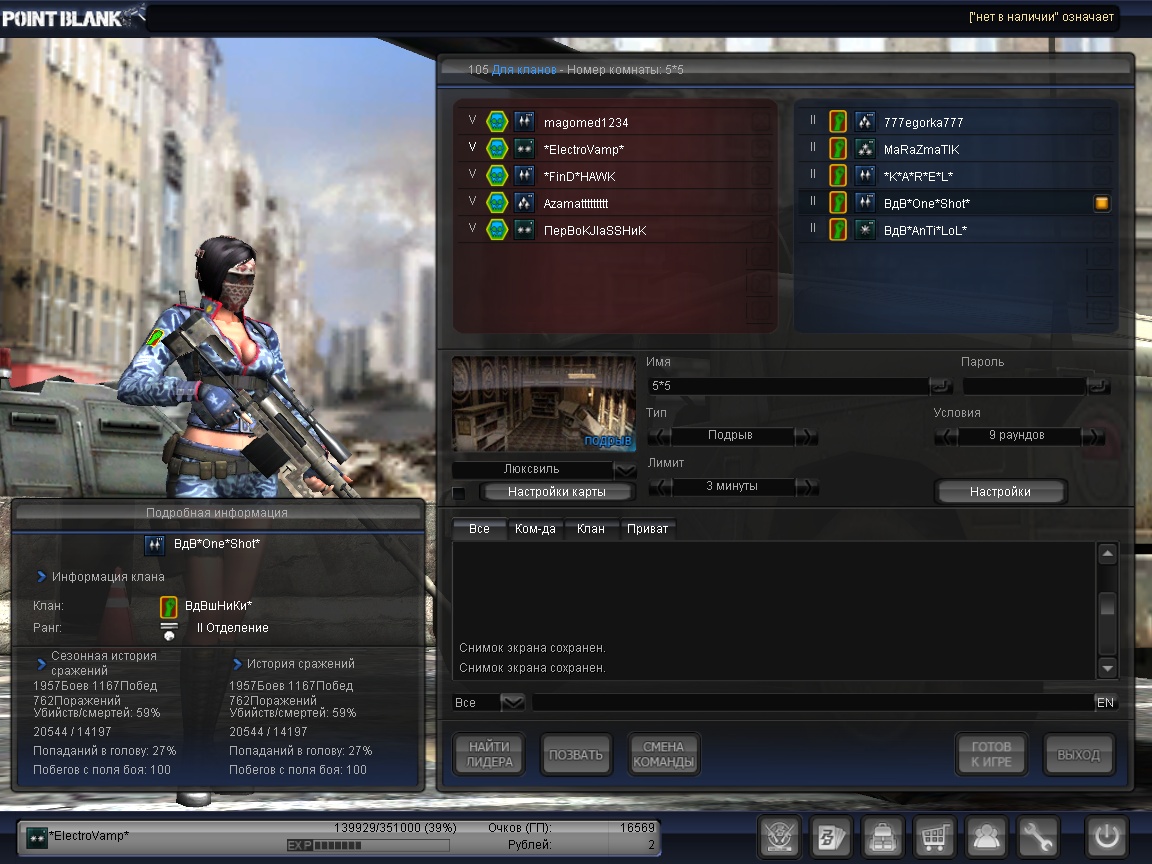Click Azamatttttttt rank badge icon
The height and width of the screenshot is (864, 1152).
point(524,202)
